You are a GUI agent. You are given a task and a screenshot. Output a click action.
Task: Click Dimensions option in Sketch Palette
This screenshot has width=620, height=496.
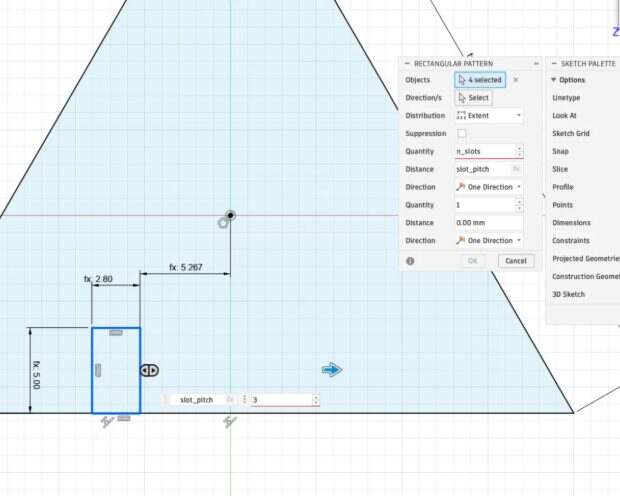(x=571, y=223)
